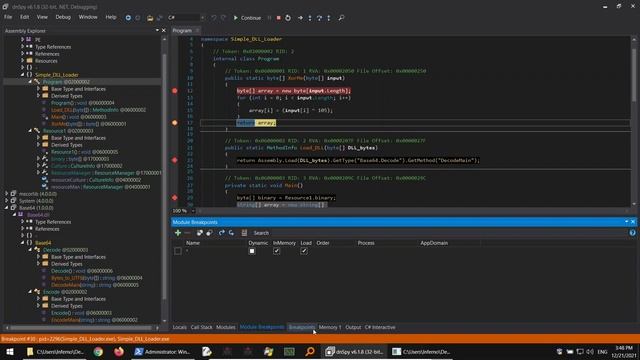Restart the debug session via restart icon
640x360 pixels.
288,18
